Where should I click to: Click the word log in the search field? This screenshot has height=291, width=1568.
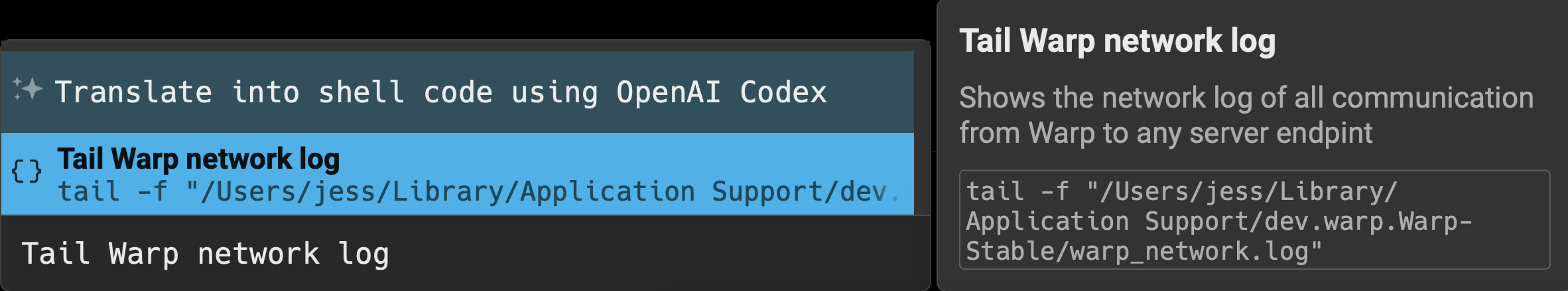[363, 254]
